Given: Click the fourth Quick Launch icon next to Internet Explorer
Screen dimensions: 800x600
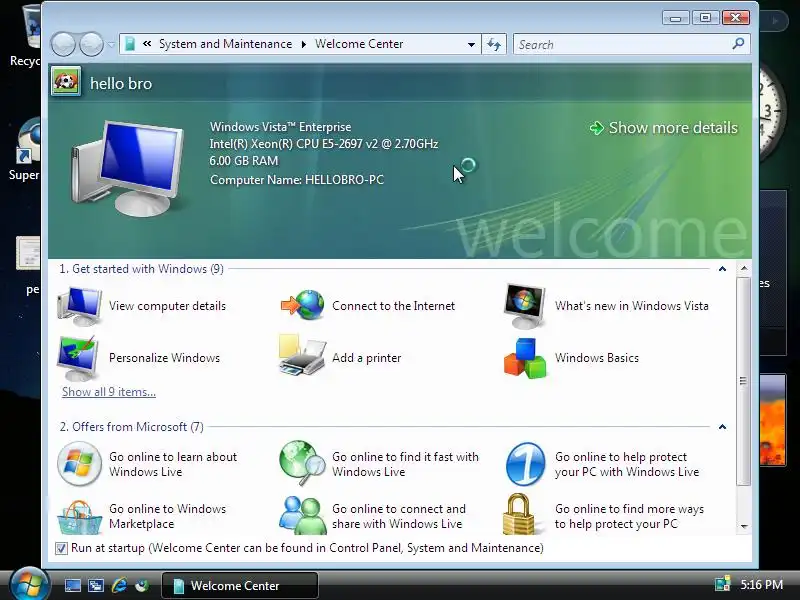Looking at the screenshot, I should click(x=142, y=585).
